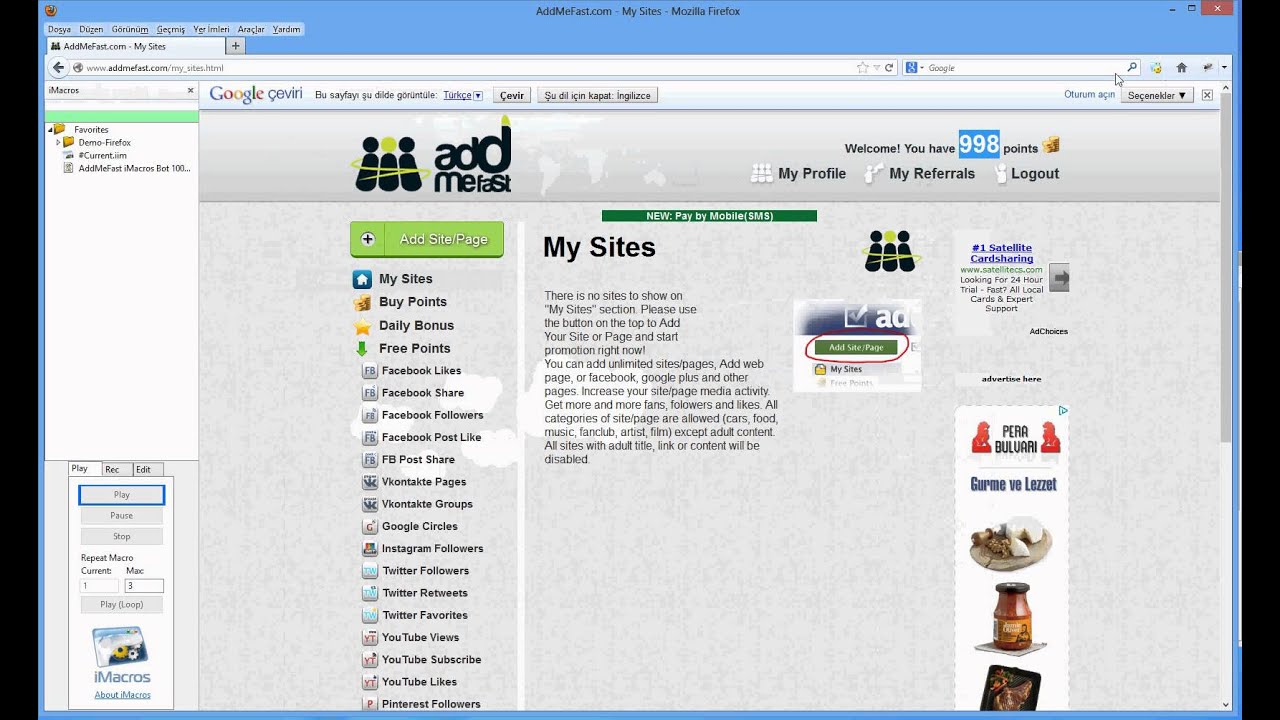Click the Current repeat count field
The height and width of the screenshot is (720, 1280).
[99, 586]
